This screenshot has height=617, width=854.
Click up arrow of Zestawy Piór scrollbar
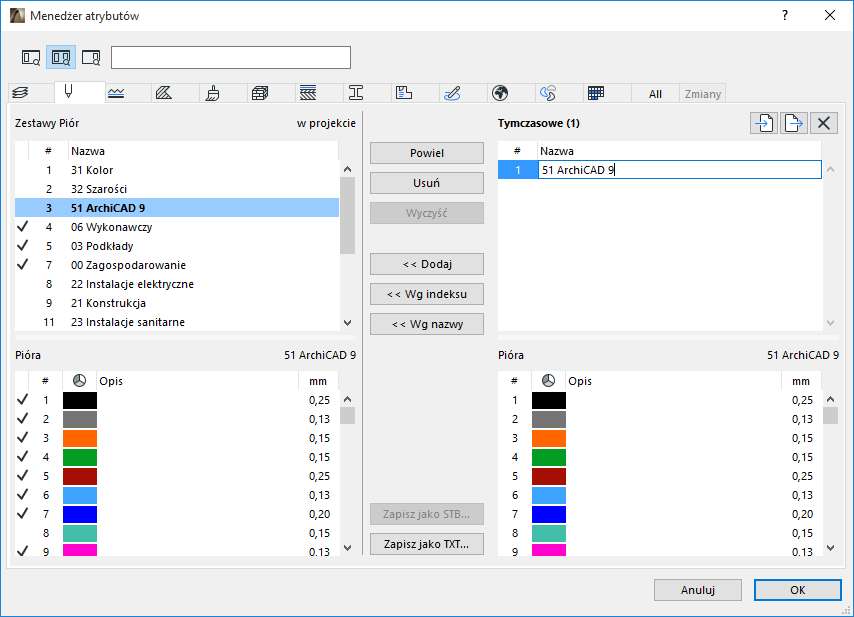pos(347,169)
